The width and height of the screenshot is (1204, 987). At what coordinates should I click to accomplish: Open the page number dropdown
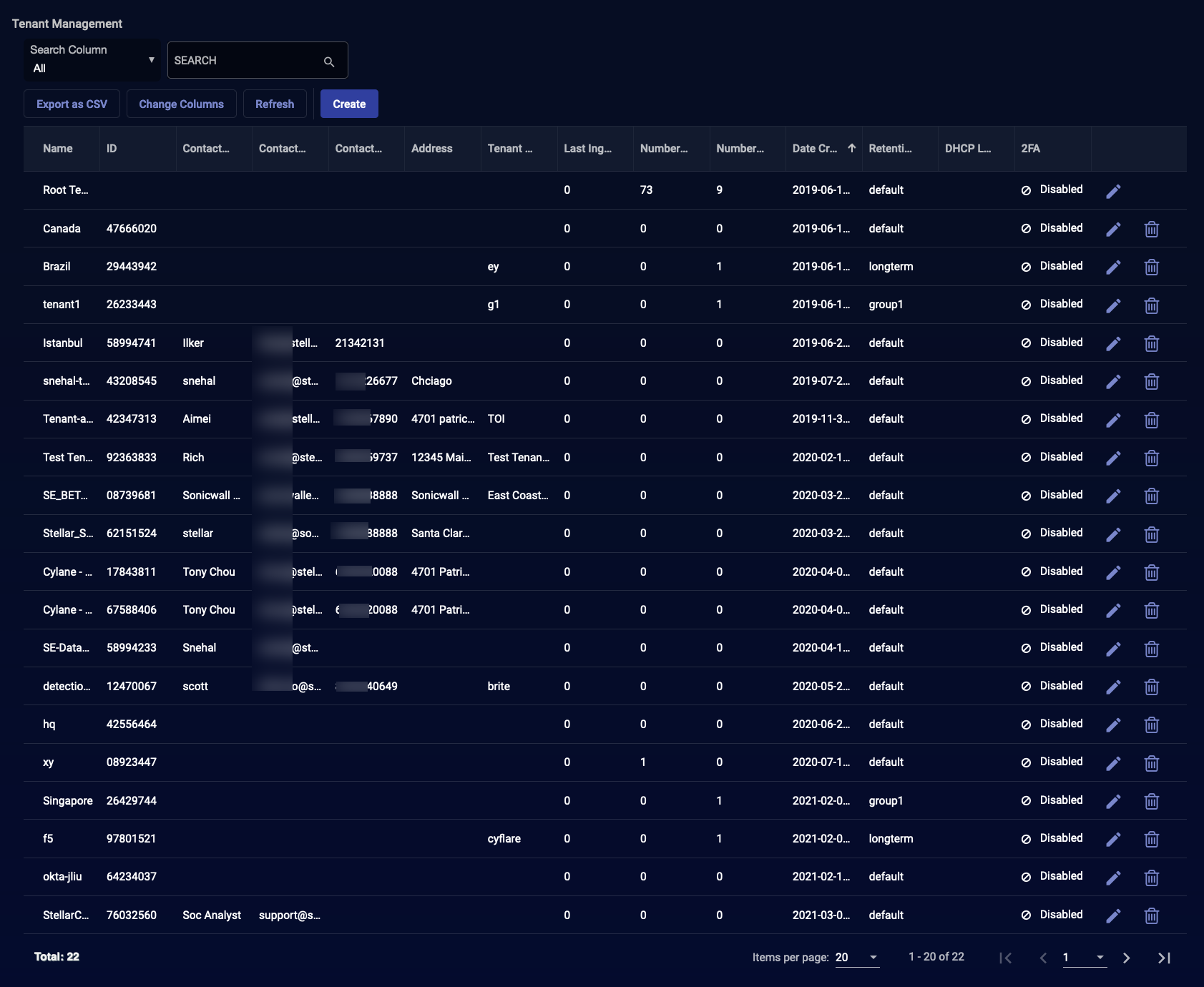coord(1084,958)
